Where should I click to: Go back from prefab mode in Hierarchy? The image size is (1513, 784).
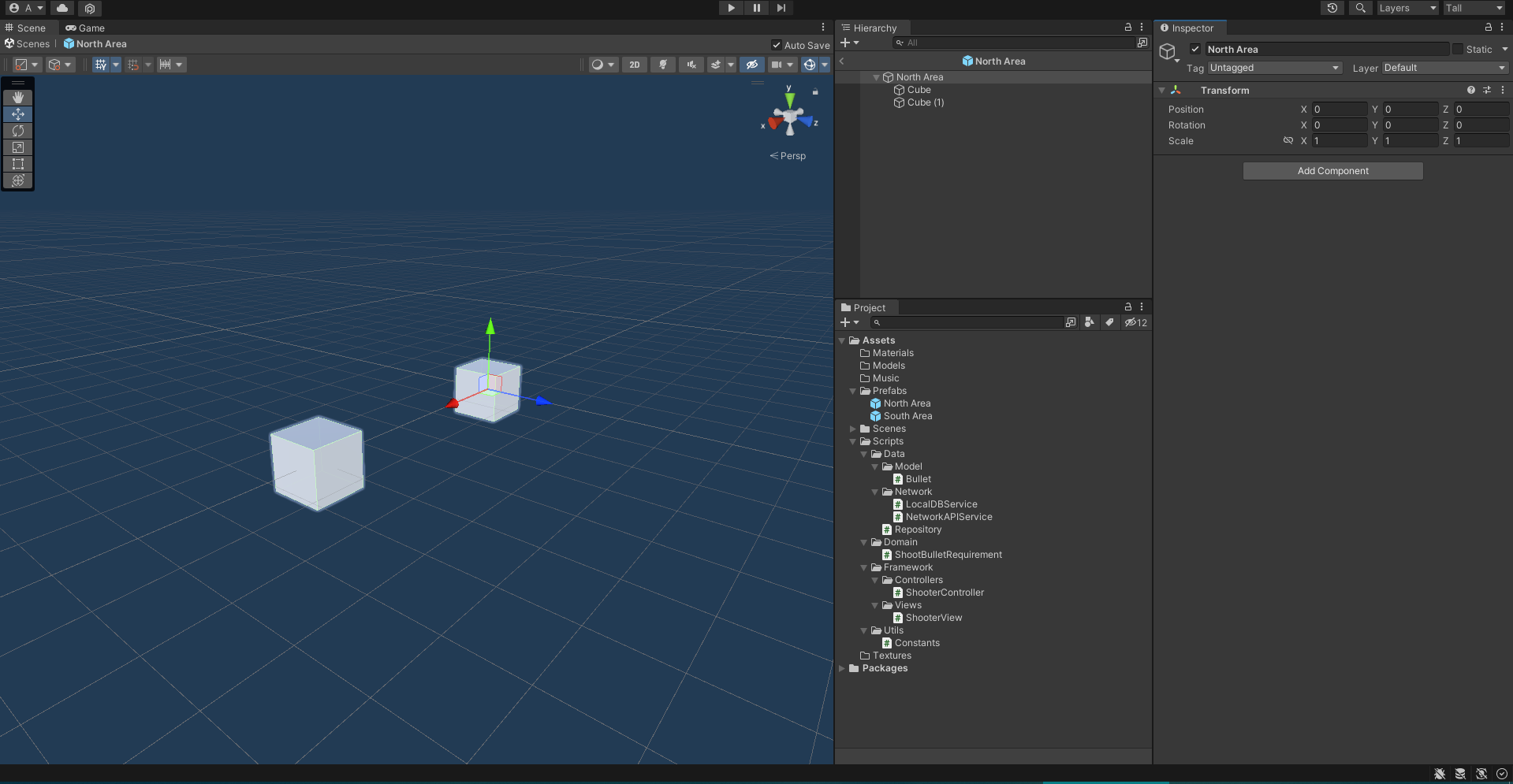point(842,61)
